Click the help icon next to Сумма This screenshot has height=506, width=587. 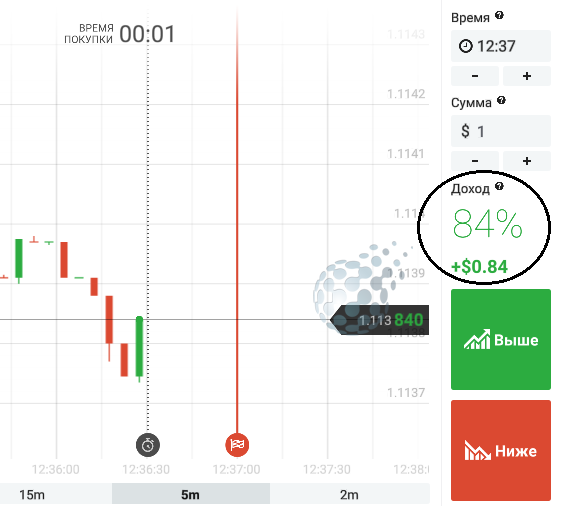coord(501,100)
